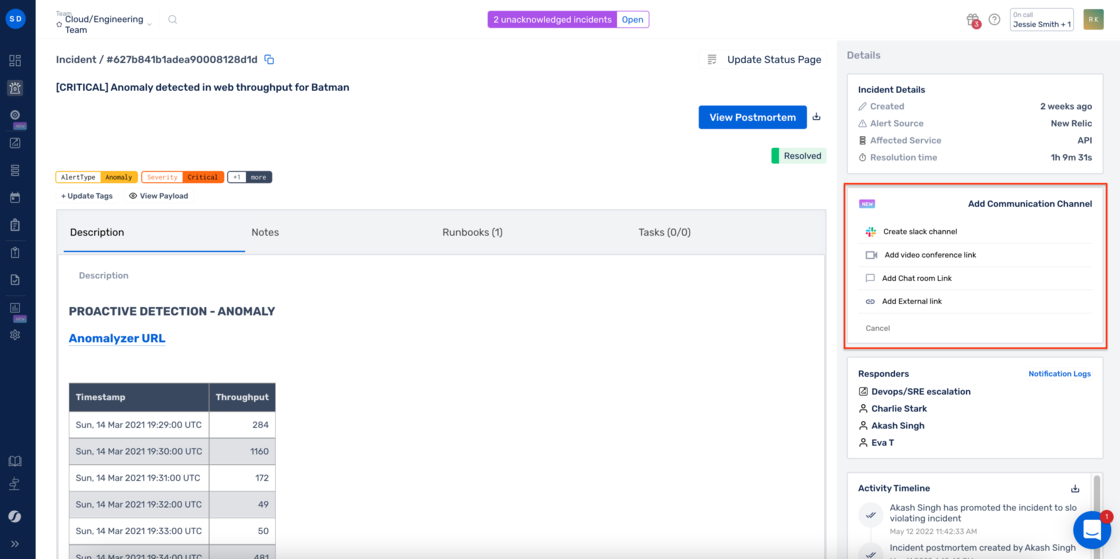Open the Cloud/Engineering Team dropdown
Viewport: 1120px width, 559px height.
[104, 24]
